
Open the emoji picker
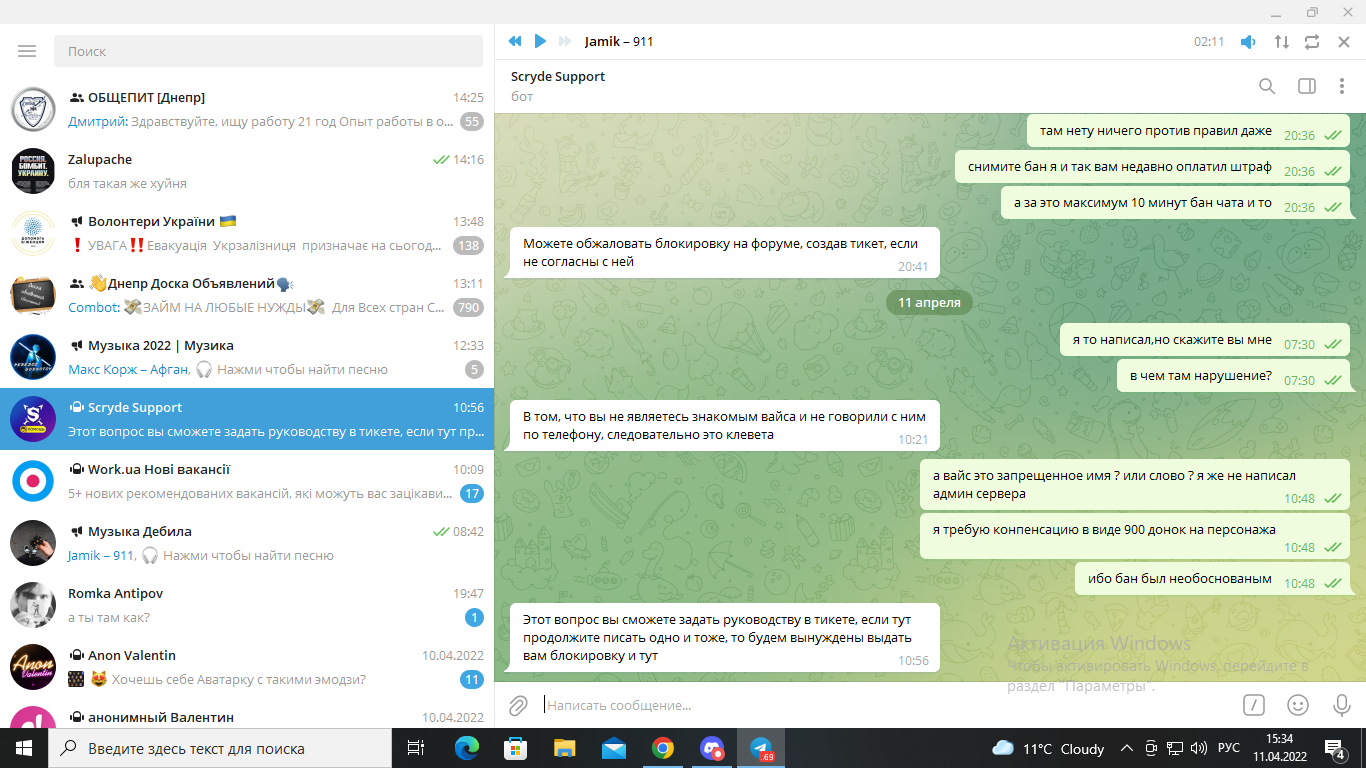[1298, 705]
